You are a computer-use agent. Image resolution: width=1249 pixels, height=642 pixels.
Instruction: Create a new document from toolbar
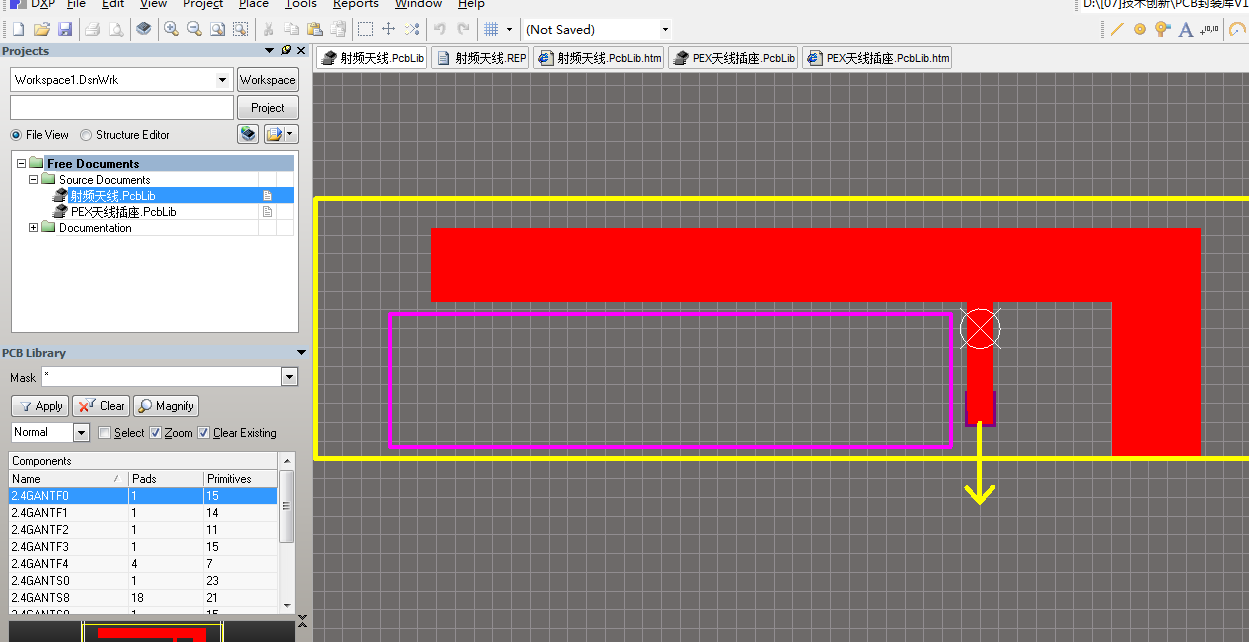coord(18,29)
